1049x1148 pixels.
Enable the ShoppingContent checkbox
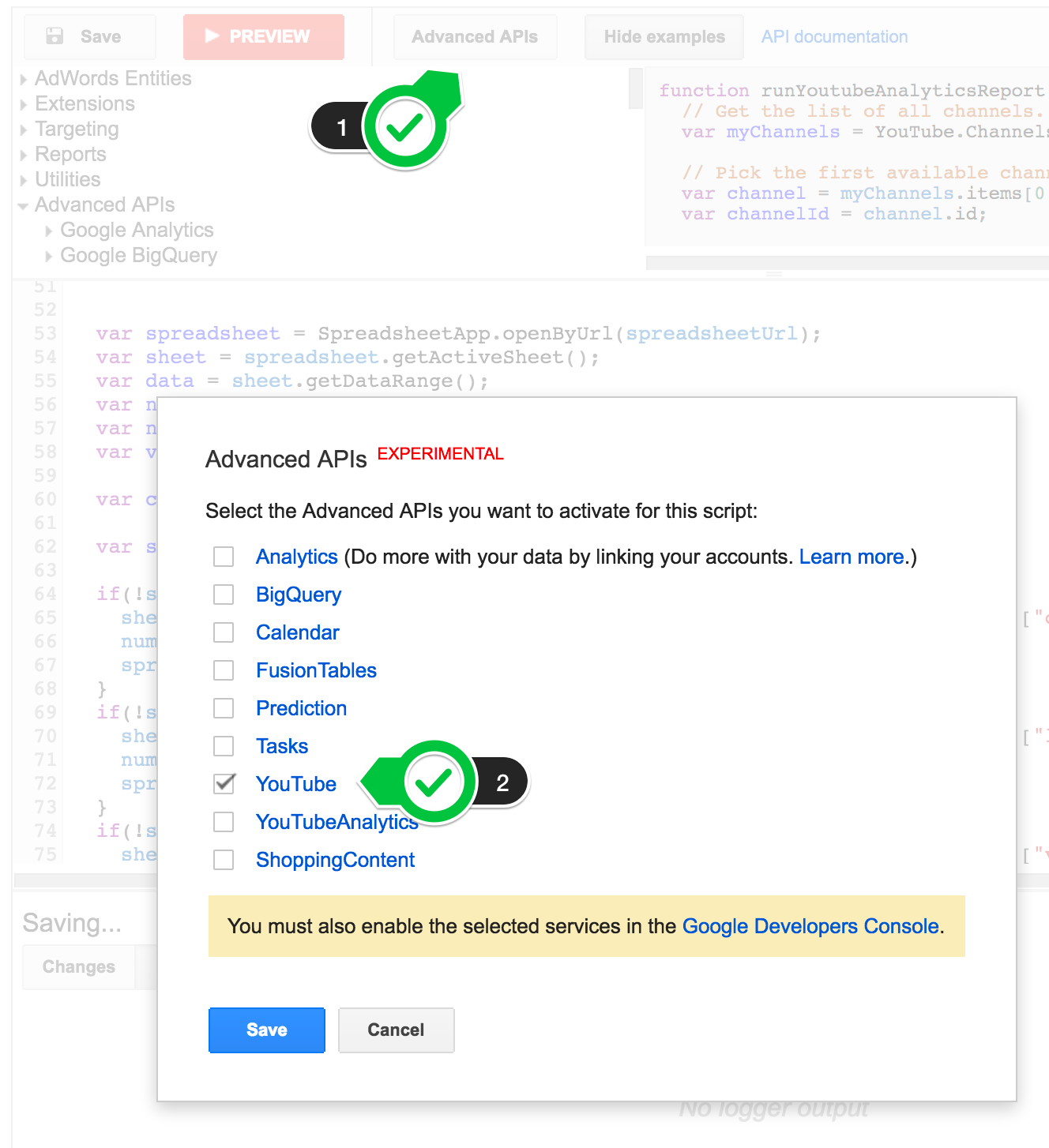(x=224, y=860)
